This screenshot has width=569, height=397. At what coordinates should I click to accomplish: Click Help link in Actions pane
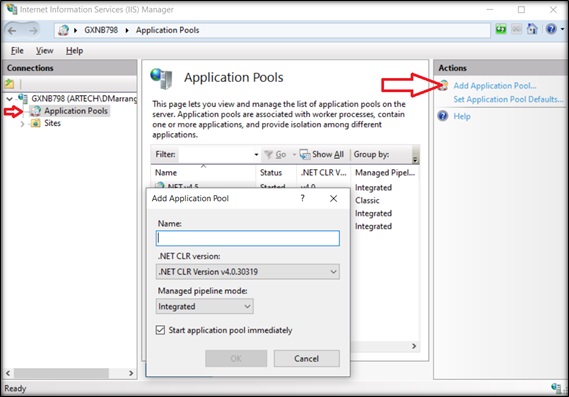(x=462, y=116)
